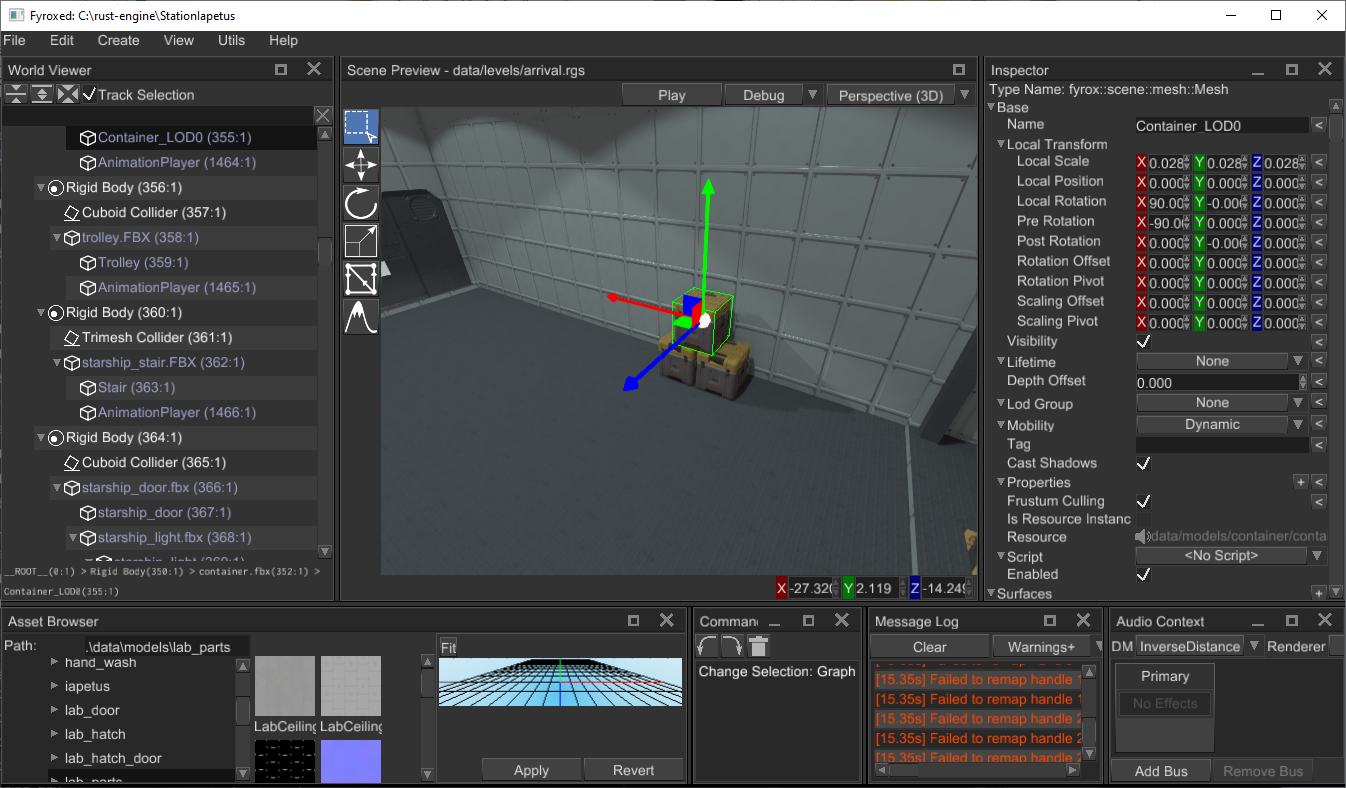Image resolution: width=1346 pixels, height=788 pixels.
Task: Click Add Bus in Audio Context
Action: [x=1161, y=771]
